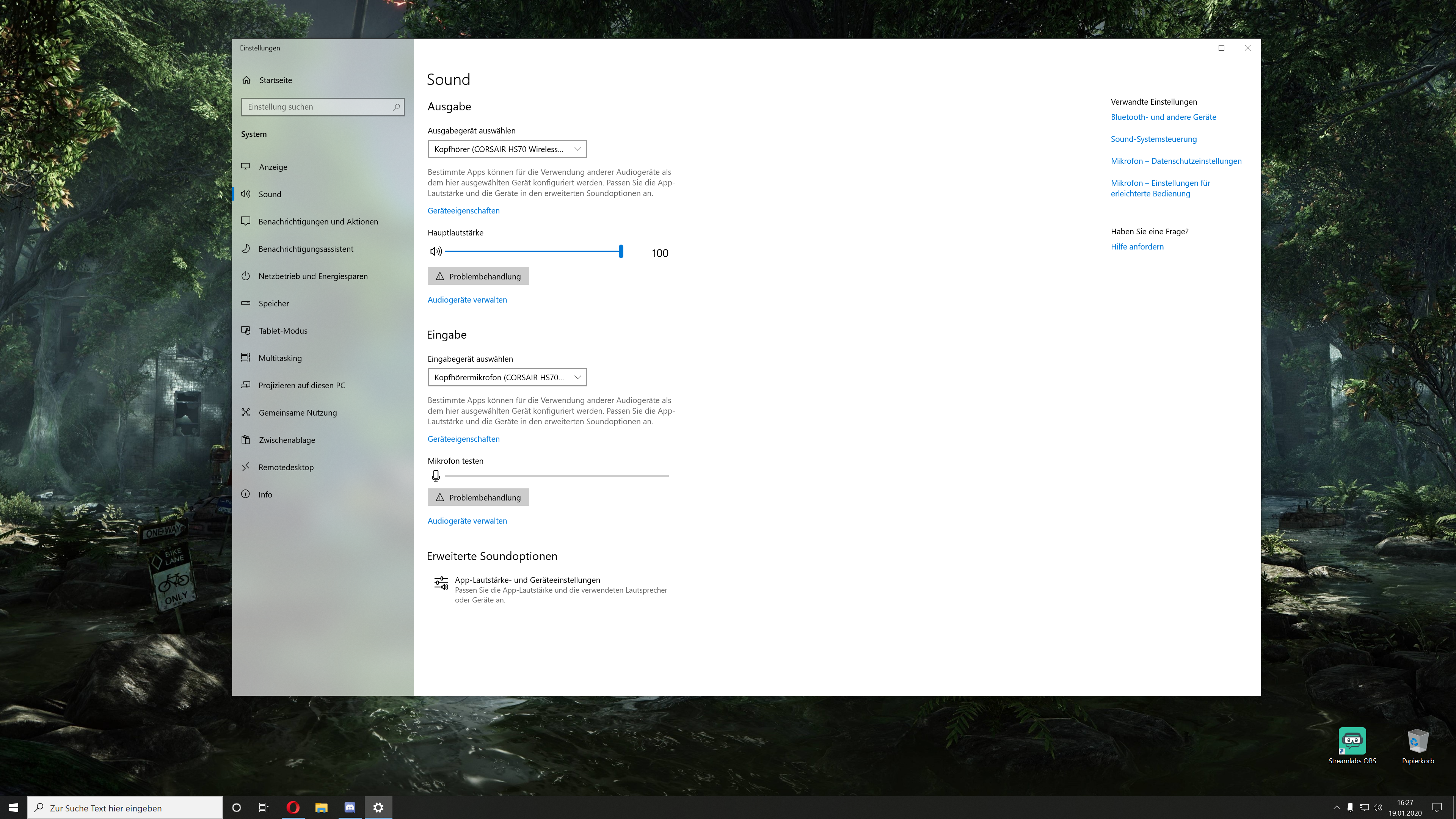Image resolution: width=1456 pixels, height=819 pixels.
Task: Go to Zwischenablage in the sidebar
Action: coord(287,440)
